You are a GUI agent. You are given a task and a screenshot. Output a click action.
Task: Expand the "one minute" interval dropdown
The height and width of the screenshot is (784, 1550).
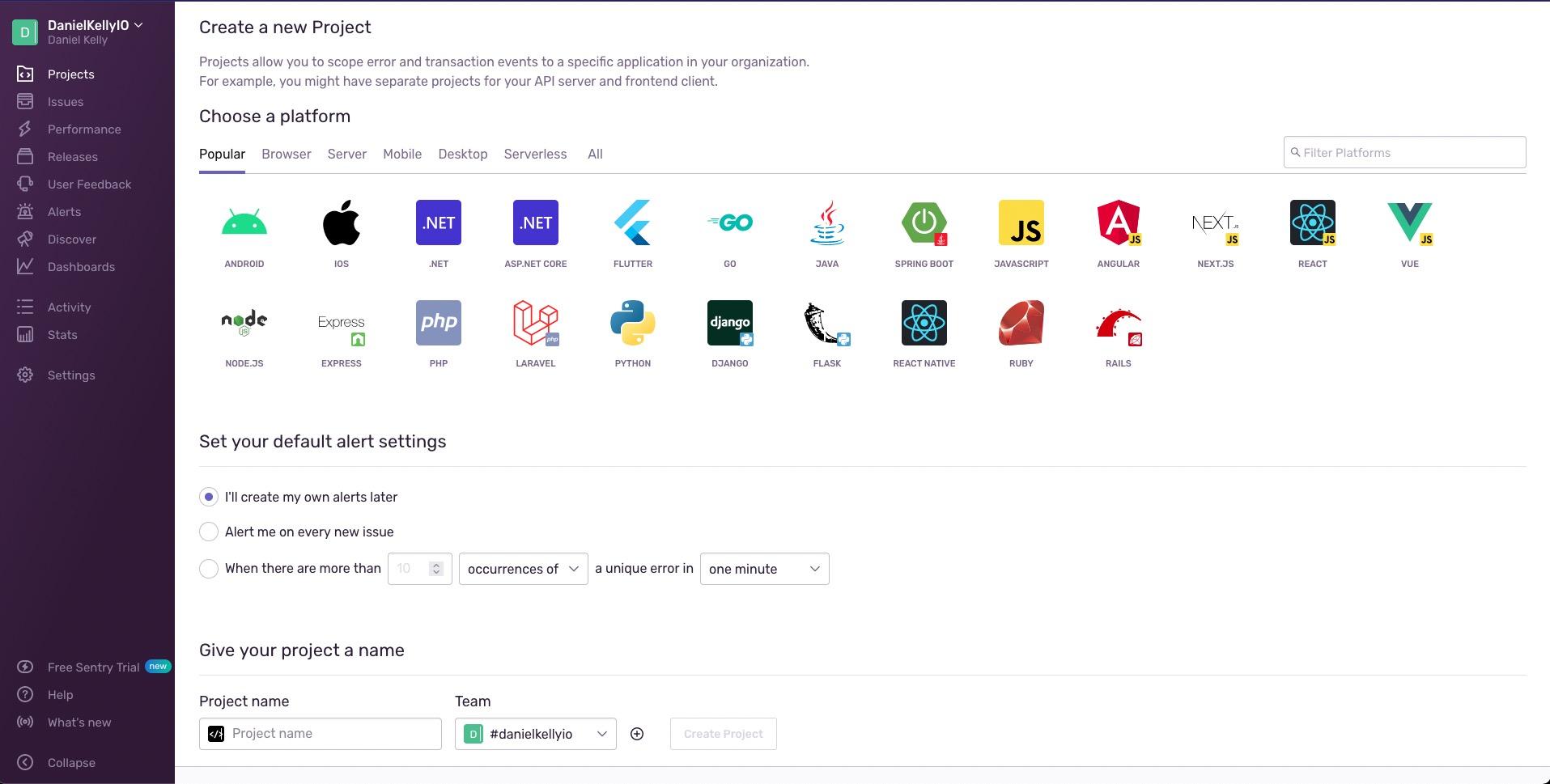tap(764, 569)
